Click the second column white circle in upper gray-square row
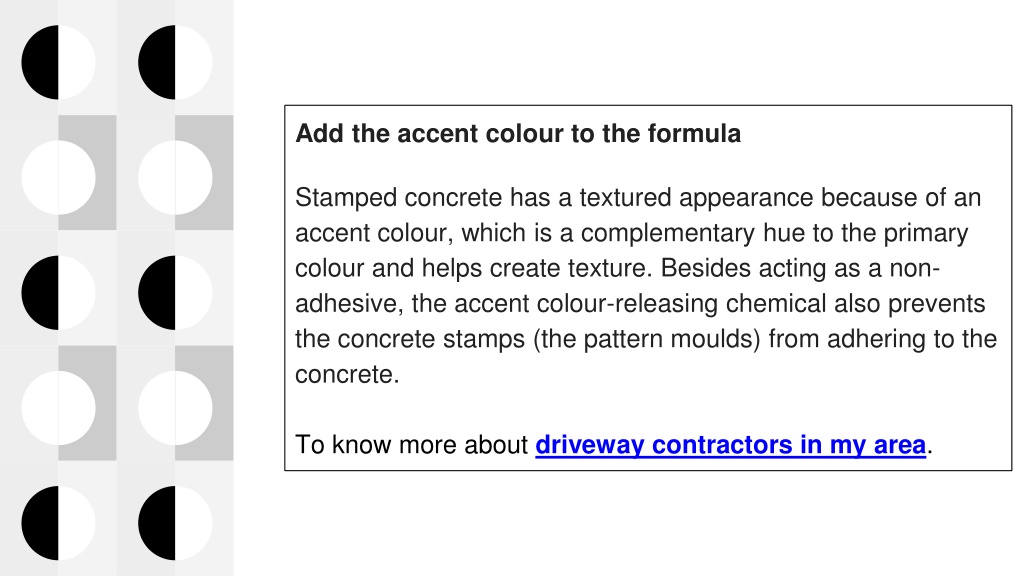Image resolution: width=1024 pixels, height=576 pixels. point(175,178)
